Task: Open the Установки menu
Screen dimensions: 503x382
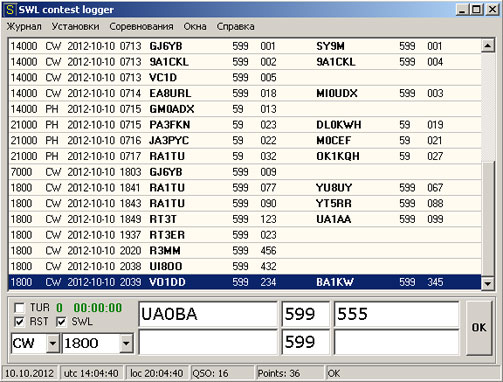Action: coord(75,27)
